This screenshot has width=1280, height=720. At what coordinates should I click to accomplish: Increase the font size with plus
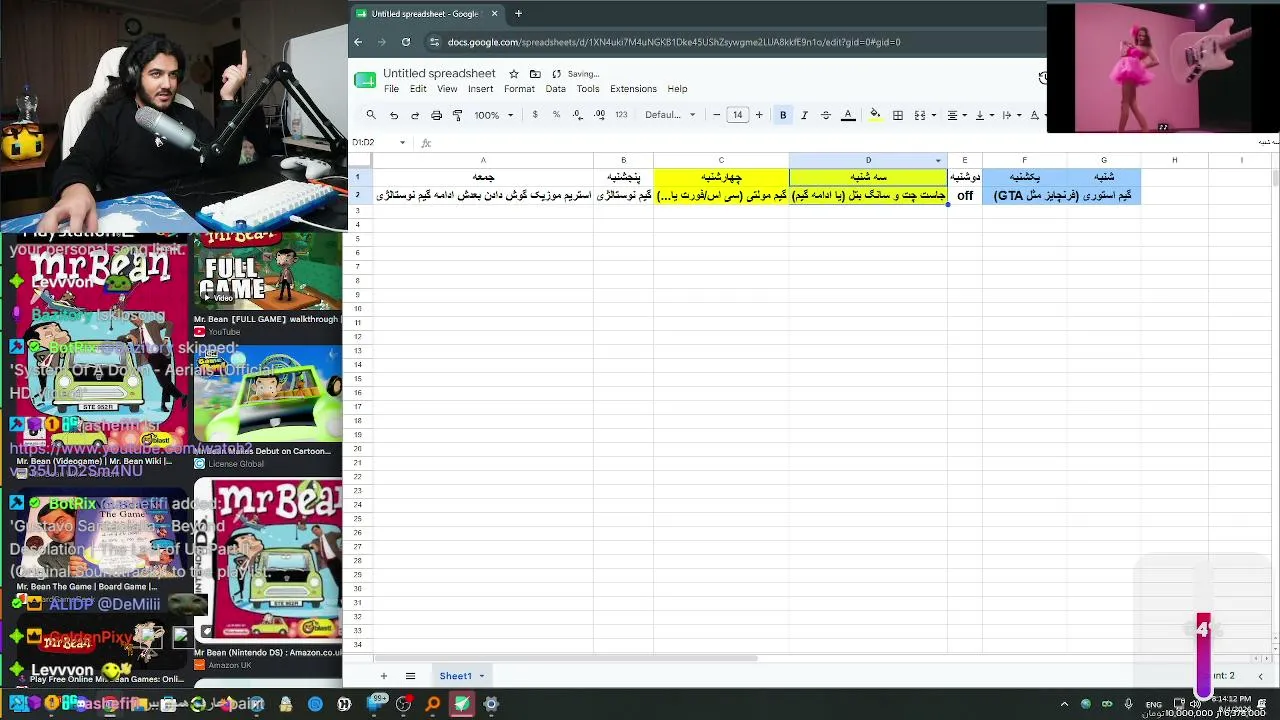759,115
